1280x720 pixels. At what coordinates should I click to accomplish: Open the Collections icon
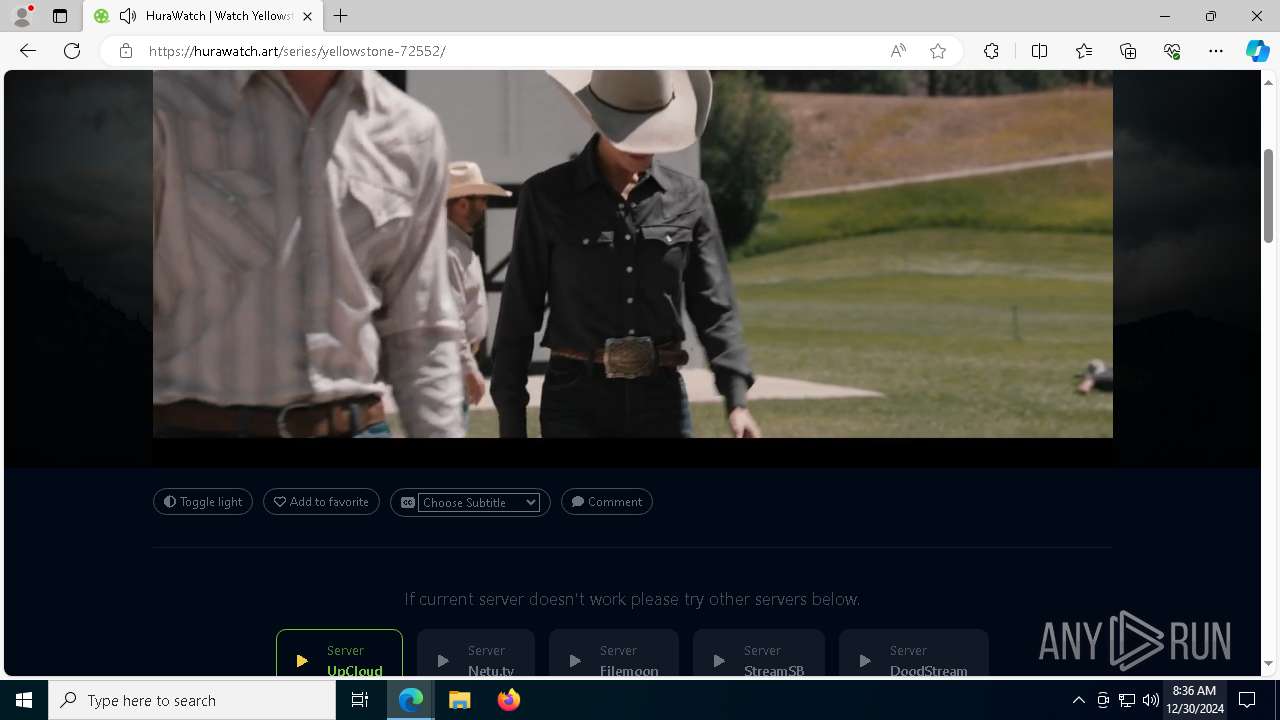(1128, 51)
